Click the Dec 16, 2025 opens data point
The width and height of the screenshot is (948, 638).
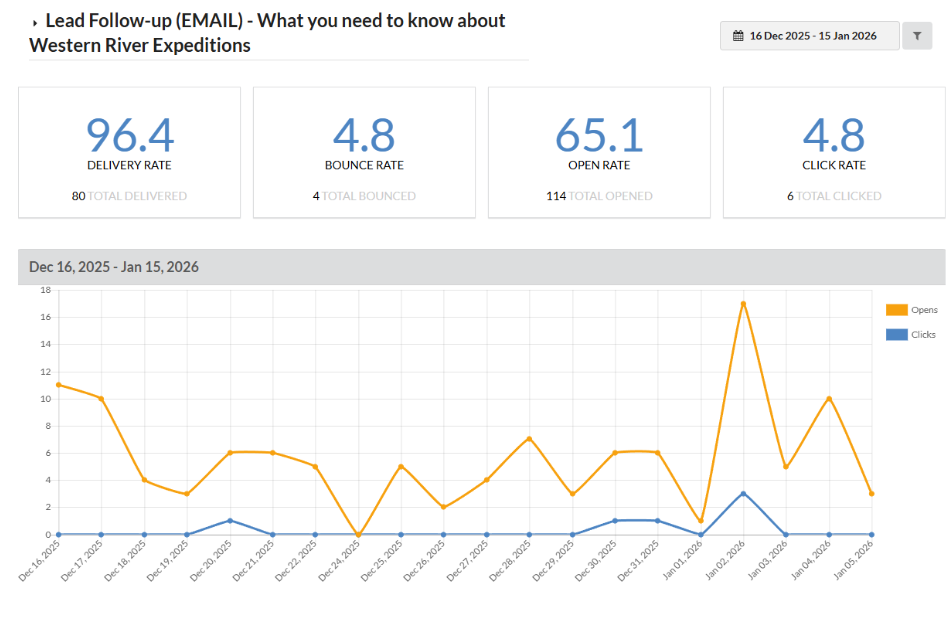pos(59,385)
